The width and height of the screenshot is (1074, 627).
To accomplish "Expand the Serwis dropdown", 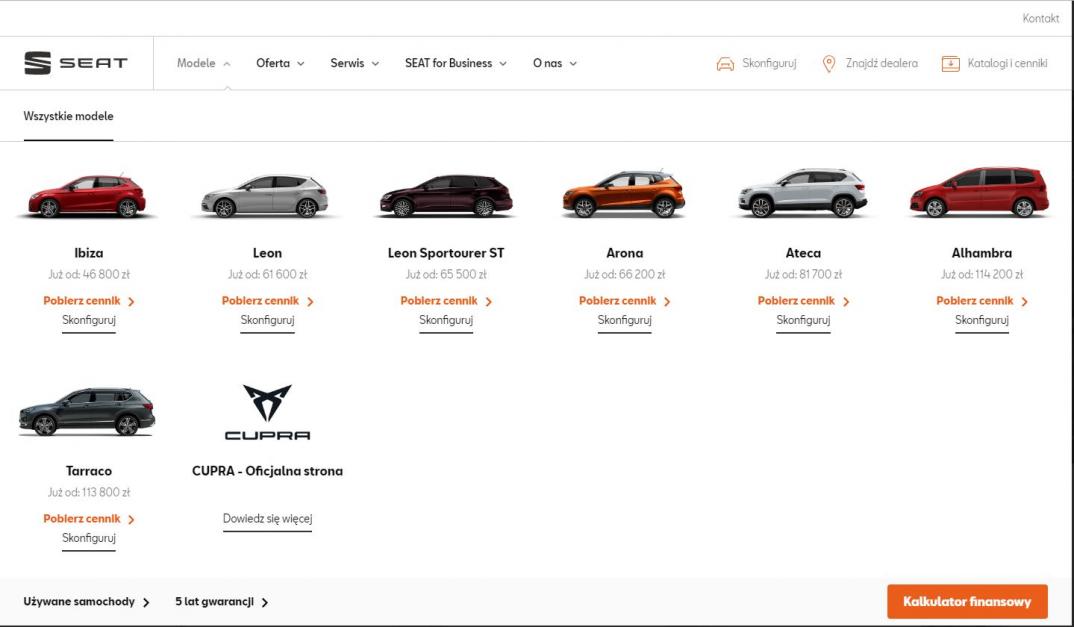I will (355, 63).
